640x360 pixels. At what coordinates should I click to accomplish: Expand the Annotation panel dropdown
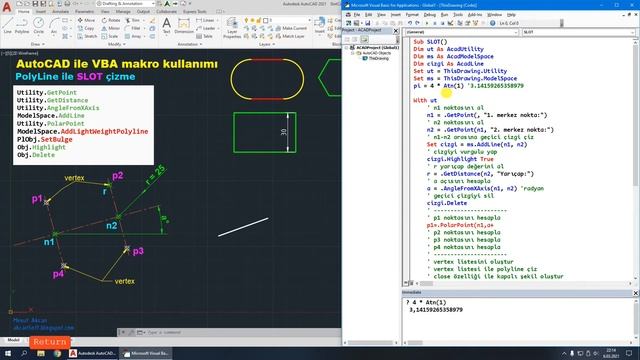[189, 44]
